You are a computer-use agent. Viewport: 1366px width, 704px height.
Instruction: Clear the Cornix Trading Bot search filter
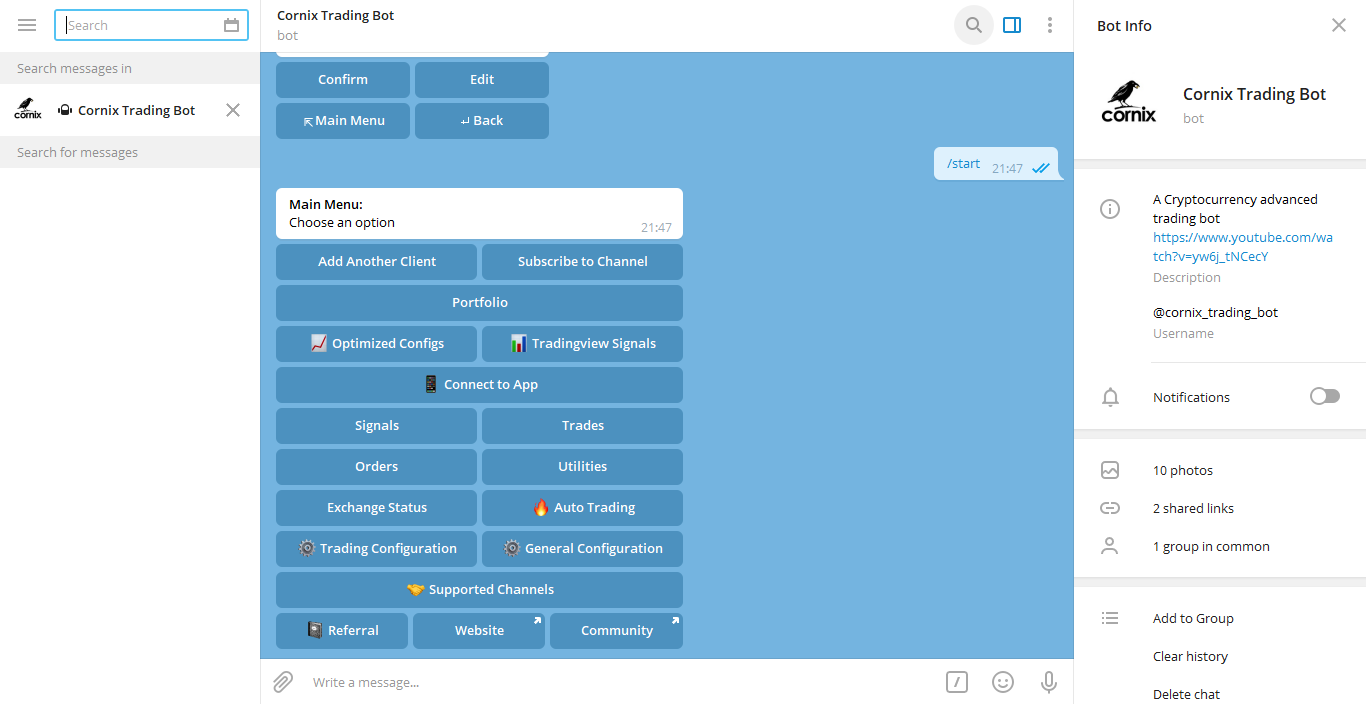coord(233,110)
